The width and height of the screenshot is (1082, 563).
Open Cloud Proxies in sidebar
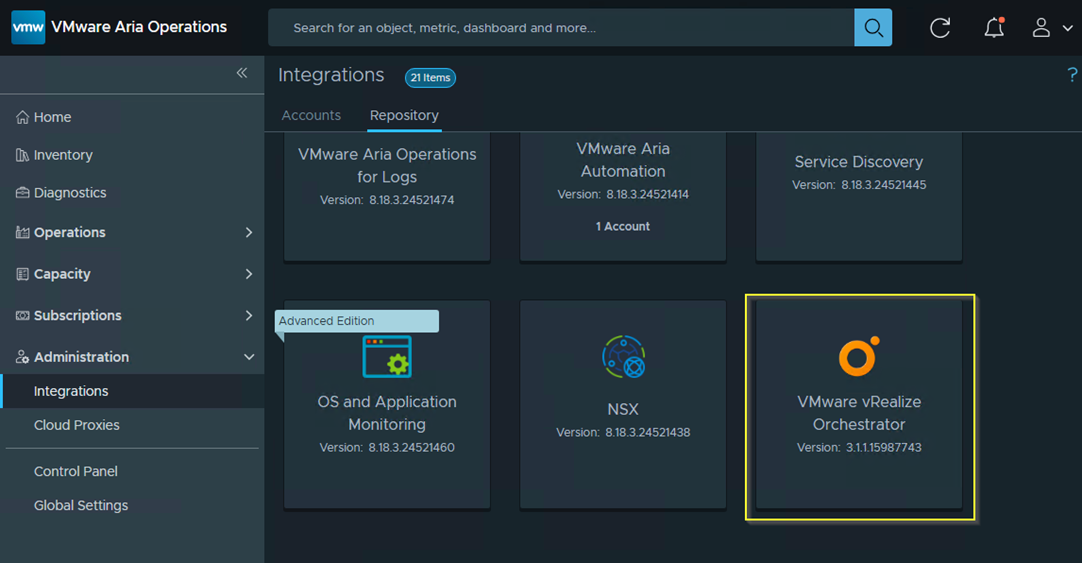(77, 425)
